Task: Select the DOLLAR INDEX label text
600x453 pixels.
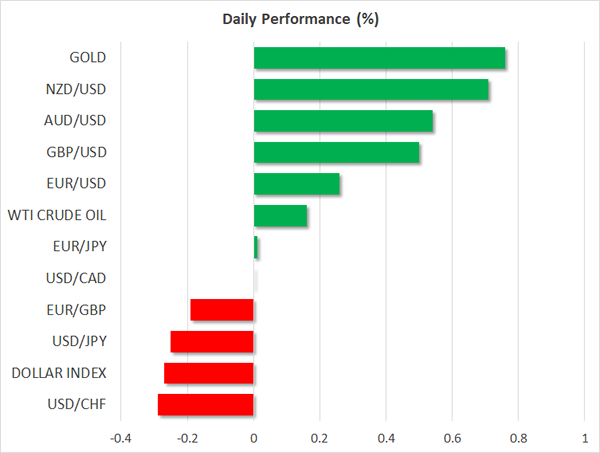Action: (x=59, y=373)
